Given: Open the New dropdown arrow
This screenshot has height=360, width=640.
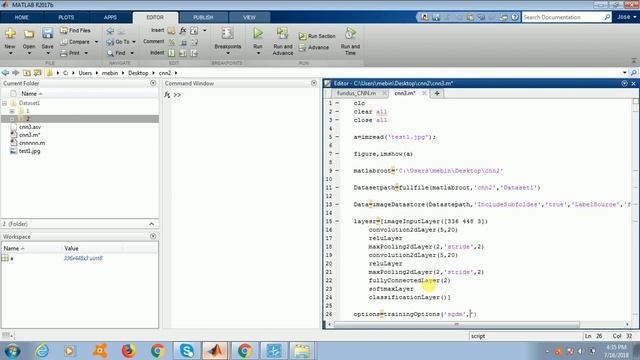Looking at the screenshot, I should click(x=10, y=53).
